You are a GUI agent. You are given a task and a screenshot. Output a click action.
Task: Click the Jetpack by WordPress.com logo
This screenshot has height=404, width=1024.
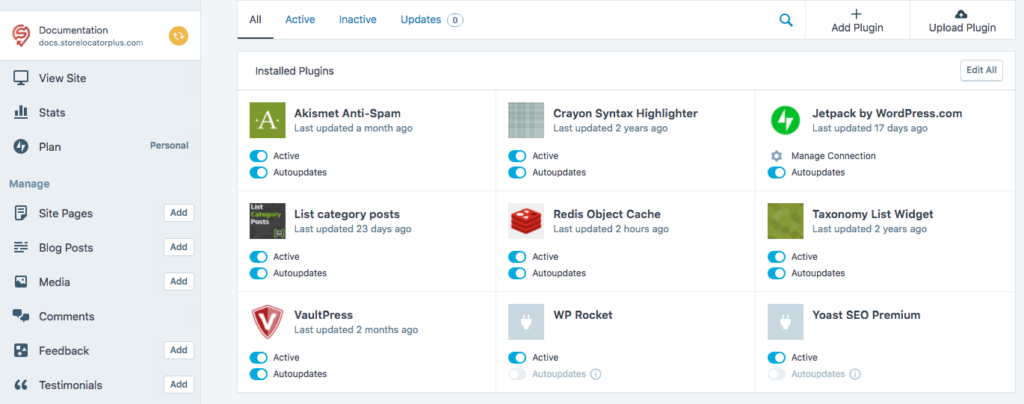coord(785,120)
